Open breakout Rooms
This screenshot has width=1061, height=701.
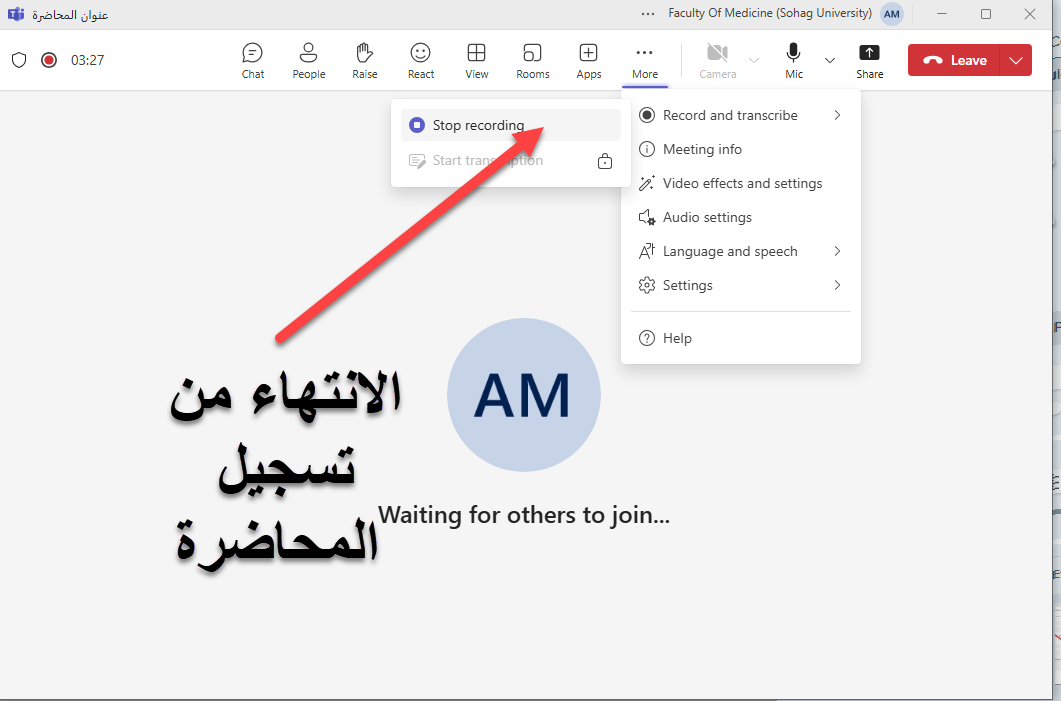tap(533, 60)
